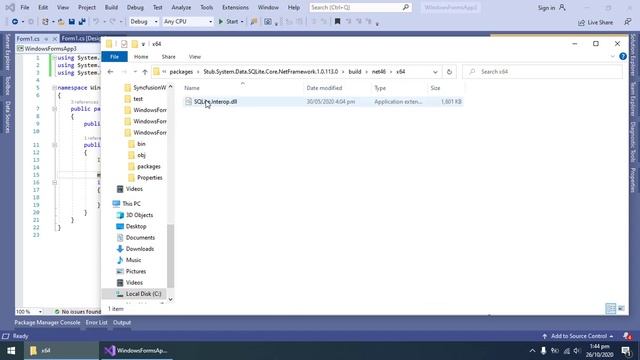Screen dimensions: 640x360
Task: Open recent locations dropdown in Explorer
Action: point(135,72)
